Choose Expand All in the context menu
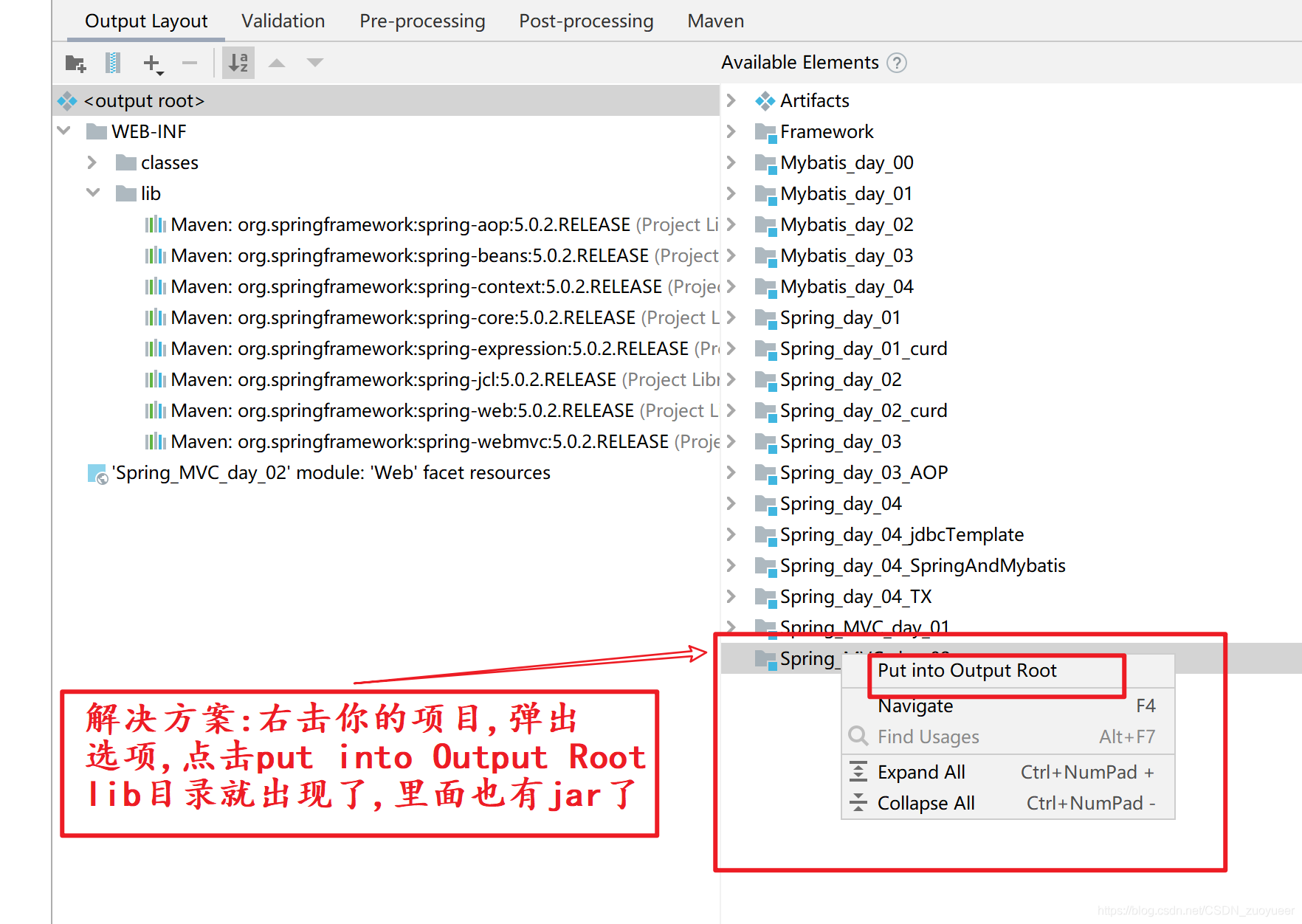The height and width of the screenshot is (924, 1302). coord(1008,773)
